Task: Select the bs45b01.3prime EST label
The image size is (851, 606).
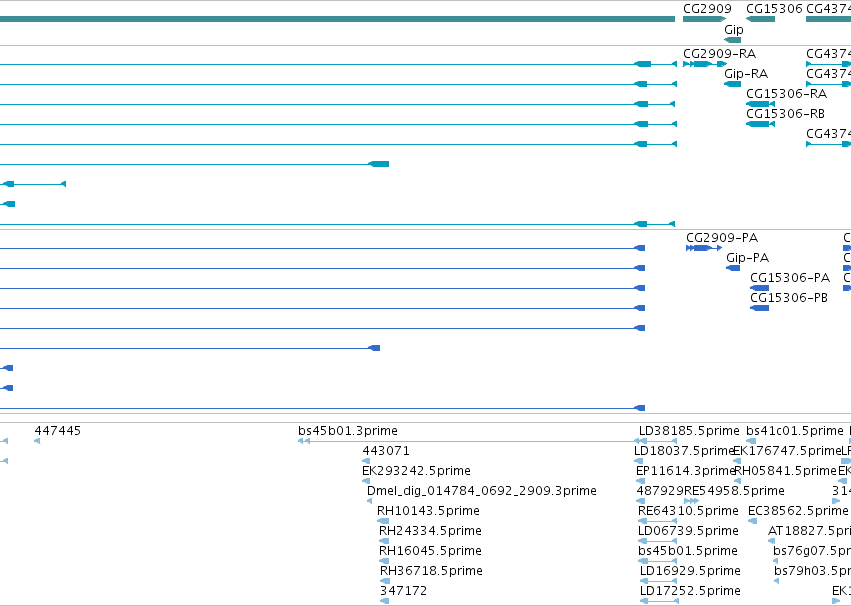Action: click(x=348, y=431)
